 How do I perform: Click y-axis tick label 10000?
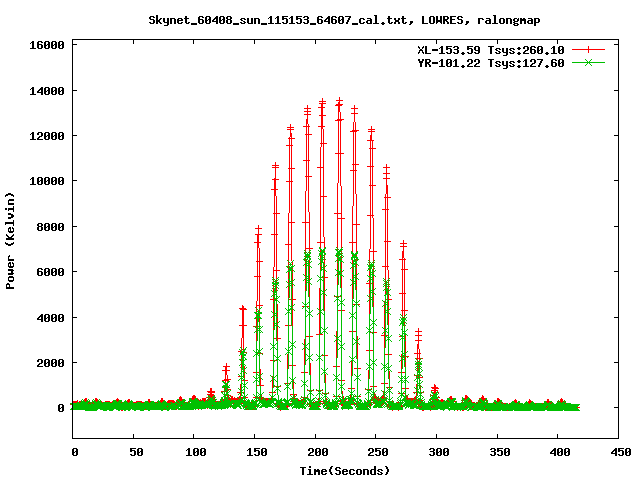pyautogui.click(x=47, y=181)
